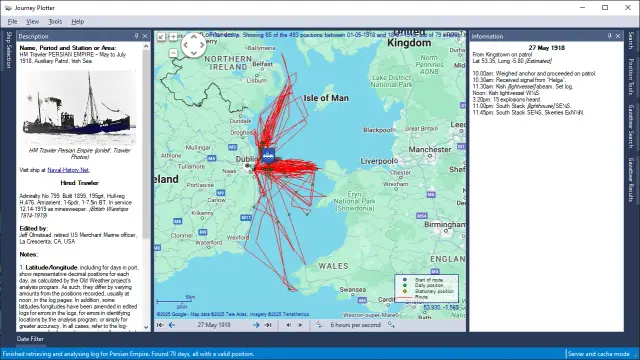Viewport: 640px width, 360px height.
Task: Click the 'Server and cache mode' status item
Action: coord(598,354)
